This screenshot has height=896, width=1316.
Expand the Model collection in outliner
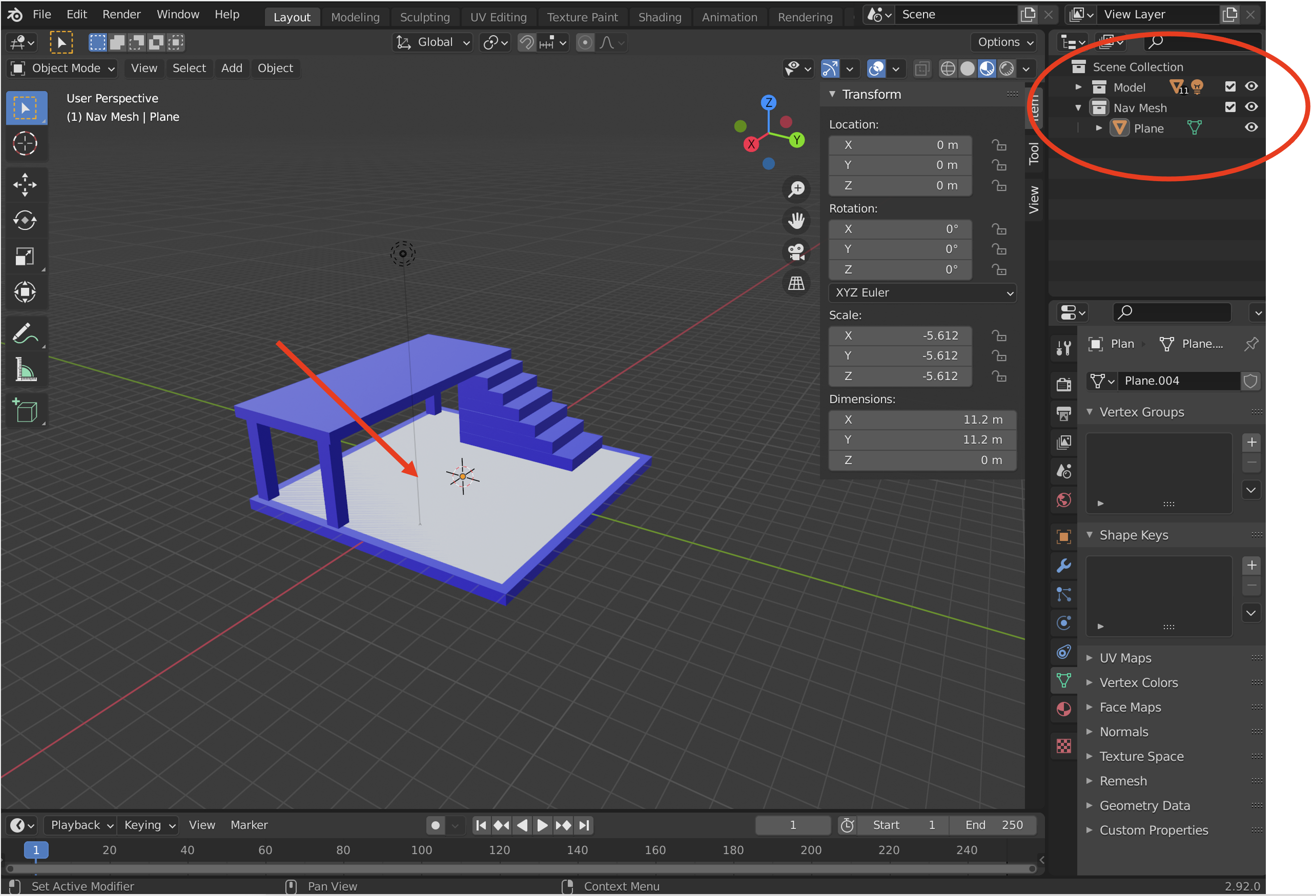click(x=1078, y=87)
